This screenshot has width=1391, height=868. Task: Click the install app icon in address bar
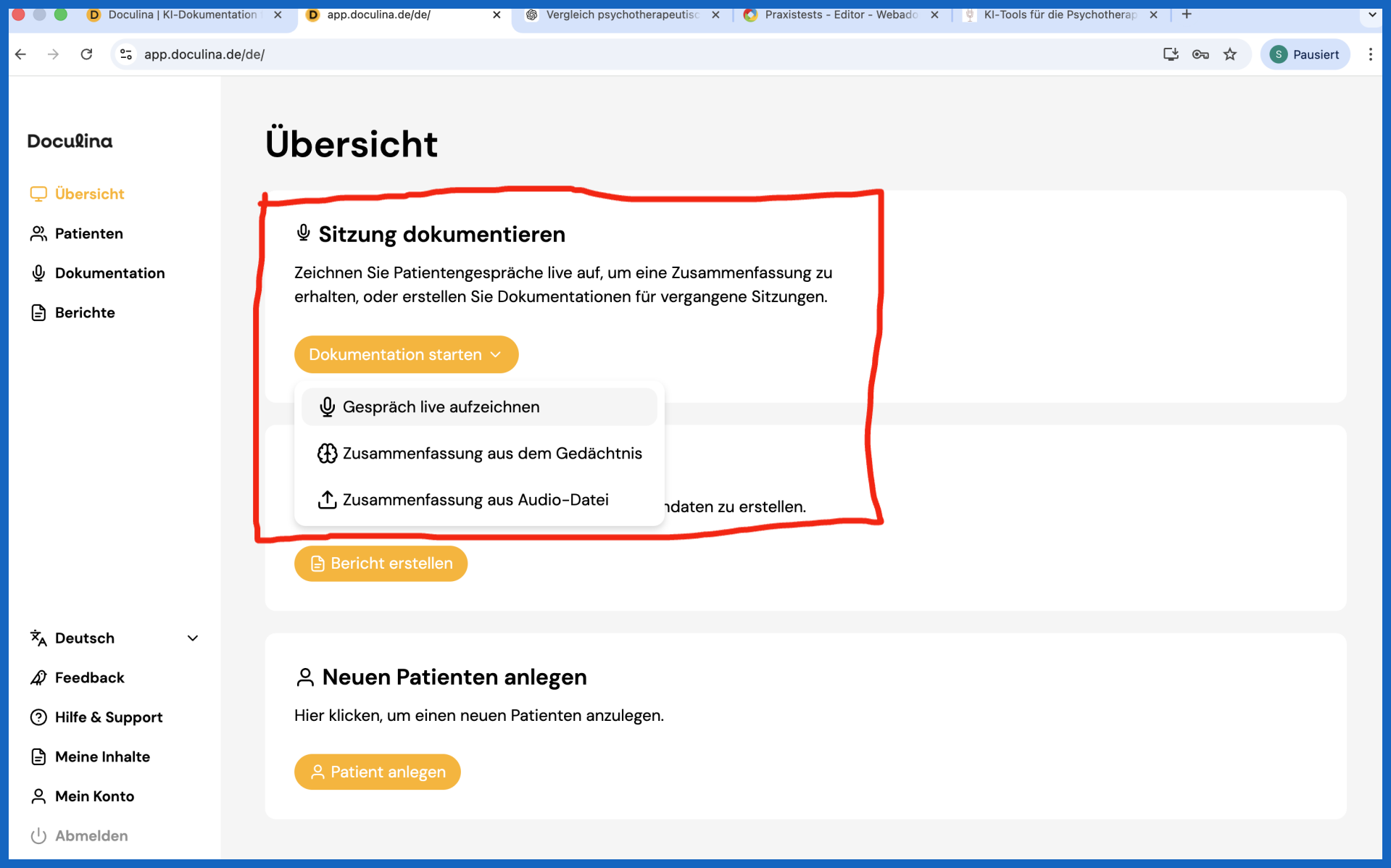[x=1171, y=54]
